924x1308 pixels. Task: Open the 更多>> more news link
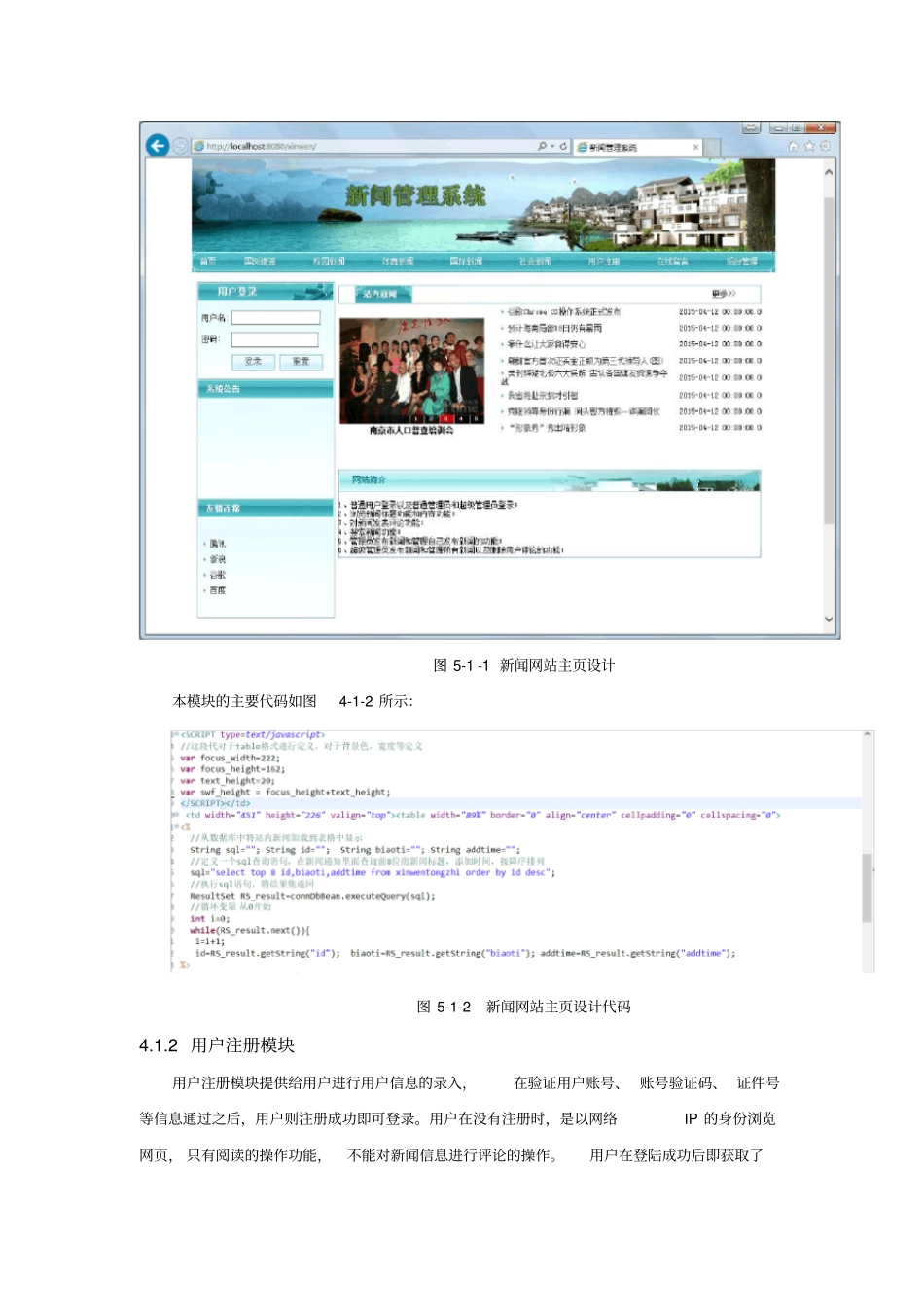(724, 293)
